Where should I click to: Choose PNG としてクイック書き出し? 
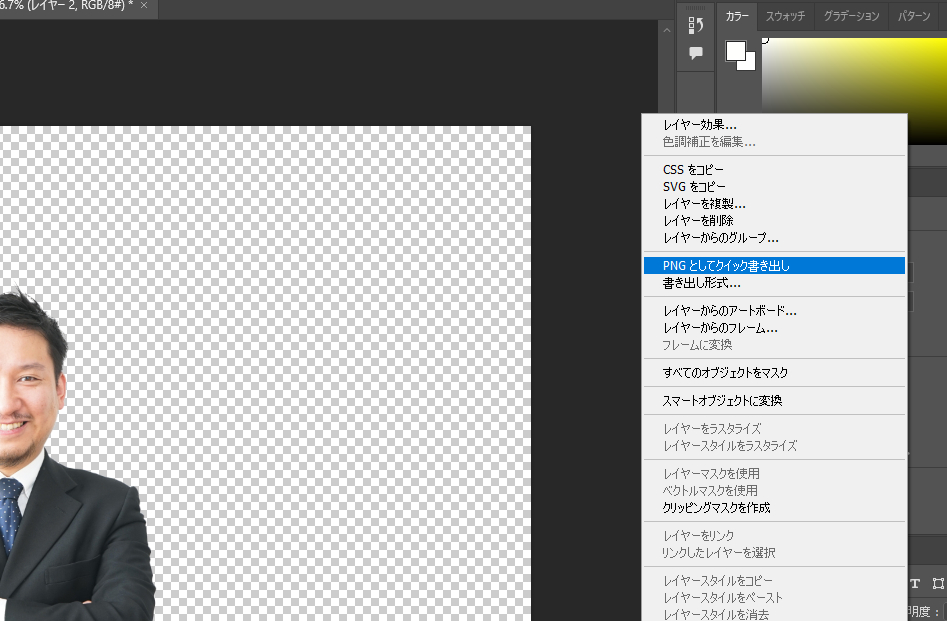click(726, 266)
